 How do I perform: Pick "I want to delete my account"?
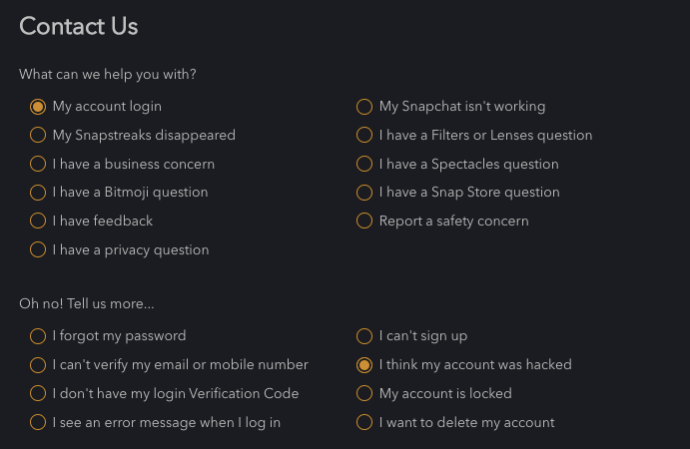tap(365, 422)
